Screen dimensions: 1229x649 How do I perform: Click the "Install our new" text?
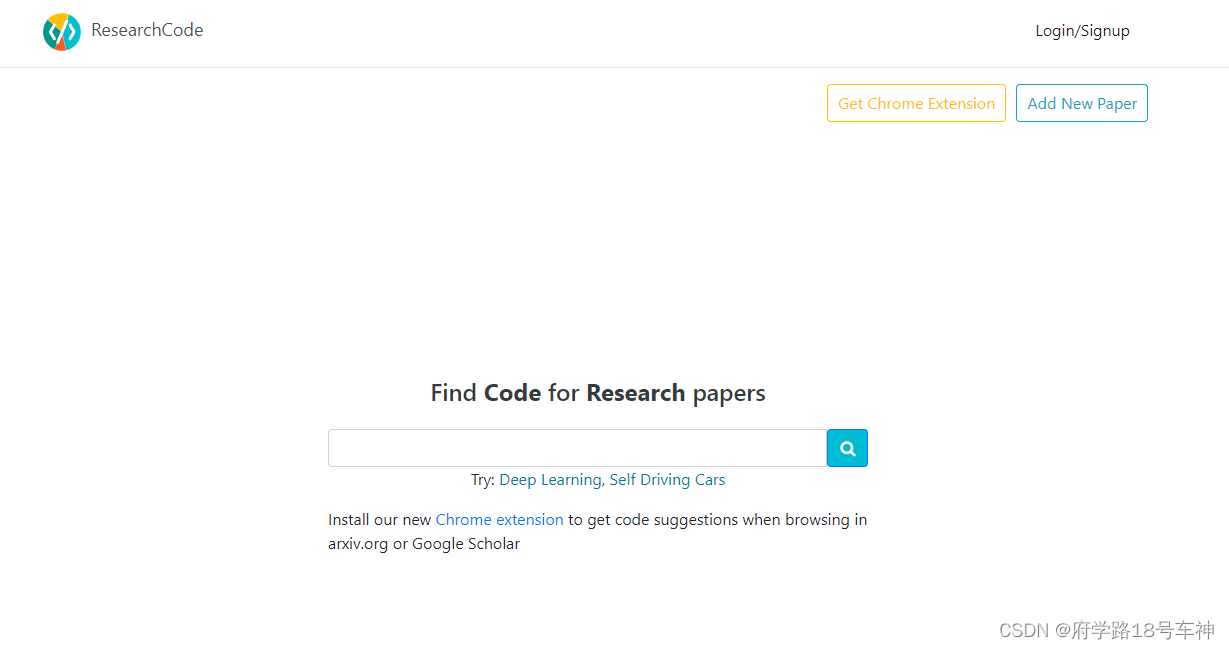pyautogui.click(x=379, y=520)
